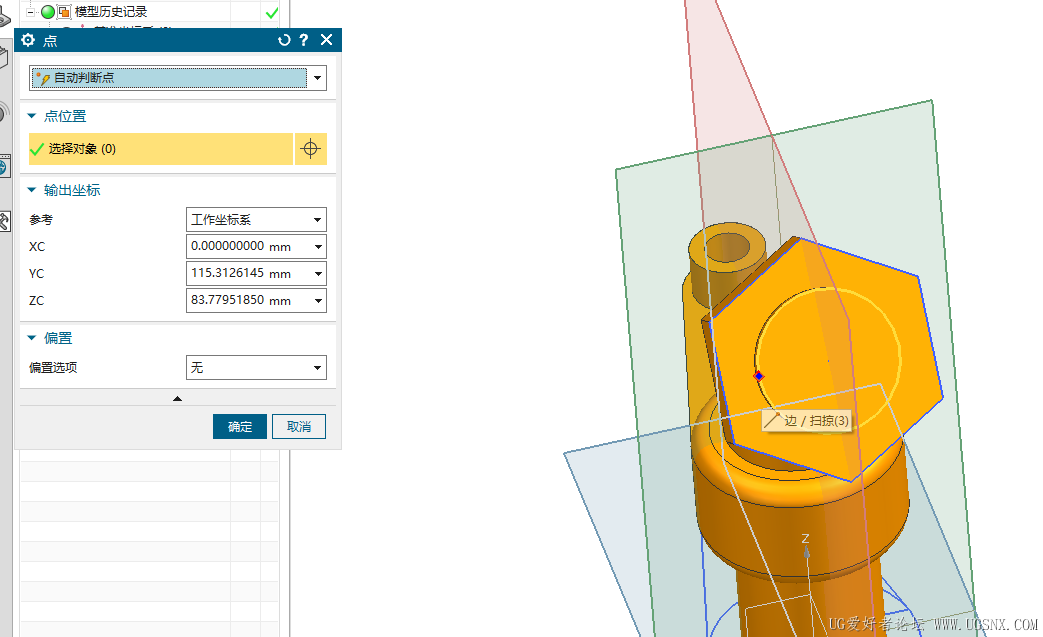Close the 点 dialog with the X
Screen dimensions: 1043x637
point(327,40)
